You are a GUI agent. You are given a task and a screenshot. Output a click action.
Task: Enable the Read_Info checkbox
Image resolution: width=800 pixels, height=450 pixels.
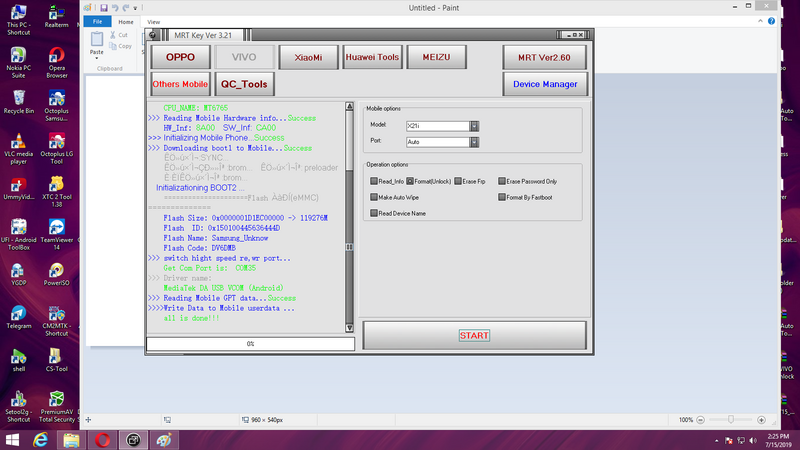coord(374,181)
